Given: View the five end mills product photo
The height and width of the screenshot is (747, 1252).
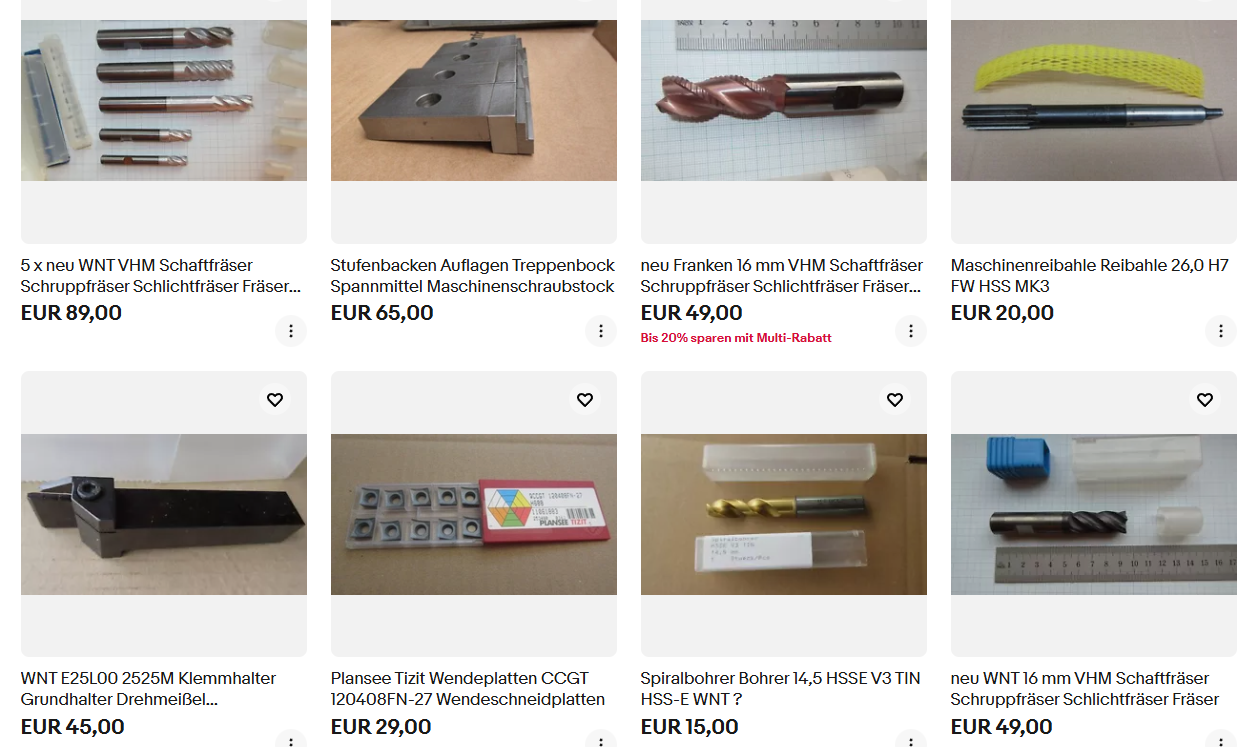Looking at the screenshot, I should pos(164,101).
